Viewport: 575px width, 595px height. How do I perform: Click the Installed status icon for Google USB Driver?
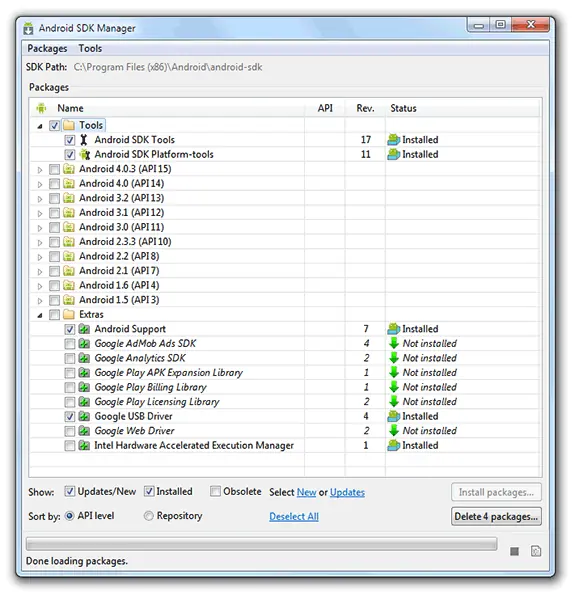pos(394,416)
